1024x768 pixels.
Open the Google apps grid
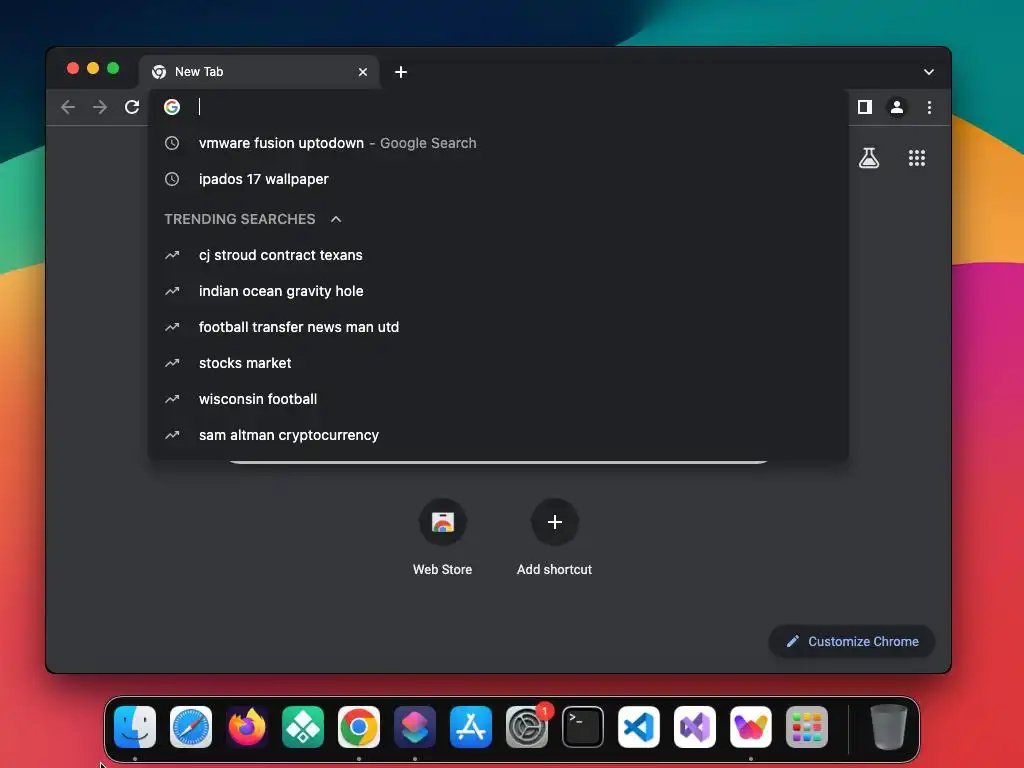tap(917, 157)
